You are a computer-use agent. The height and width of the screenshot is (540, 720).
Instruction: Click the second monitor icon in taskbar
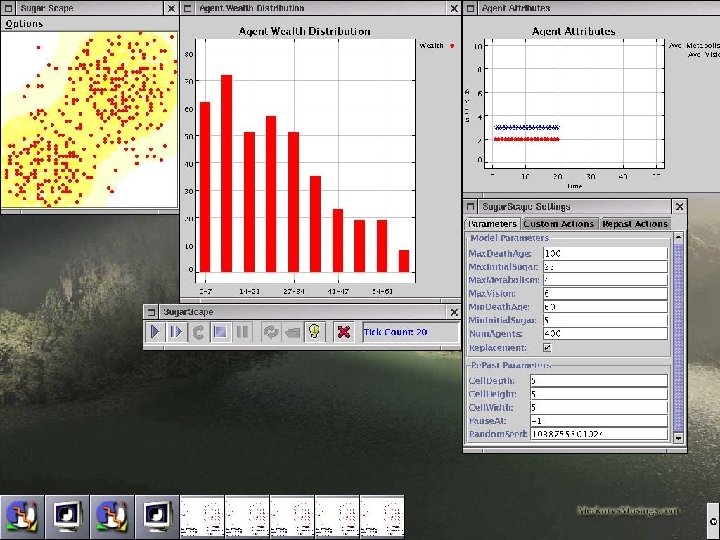tap(157, 517)
